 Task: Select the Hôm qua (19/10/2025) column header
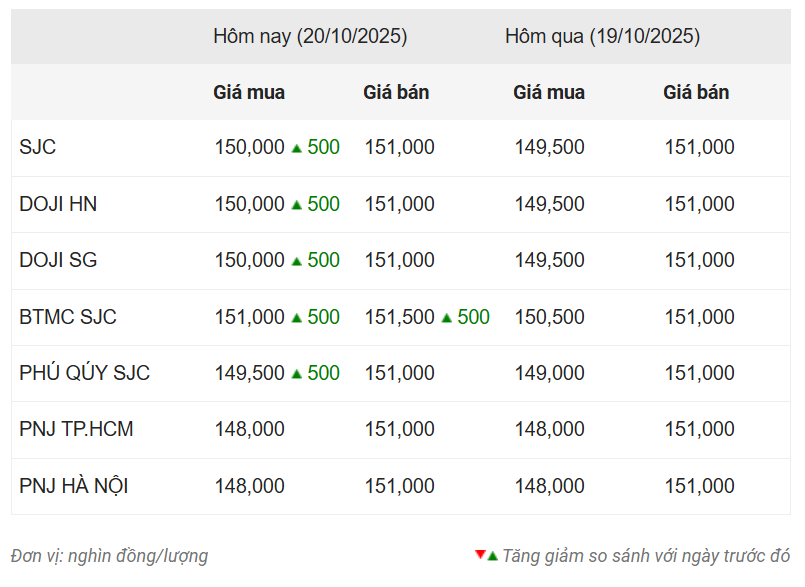[x=602, y=37]
